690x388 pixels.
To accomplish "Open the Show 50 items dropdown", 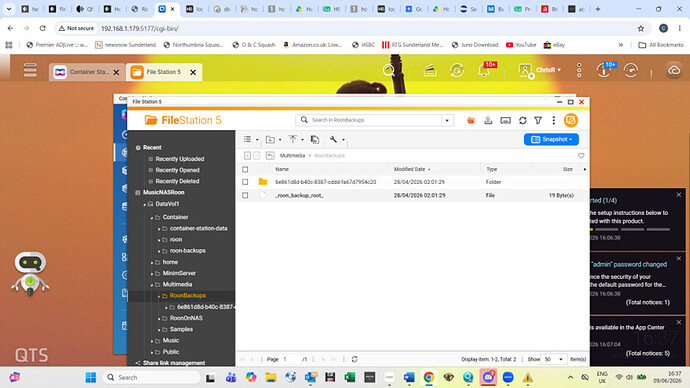I will click(554, 359).
